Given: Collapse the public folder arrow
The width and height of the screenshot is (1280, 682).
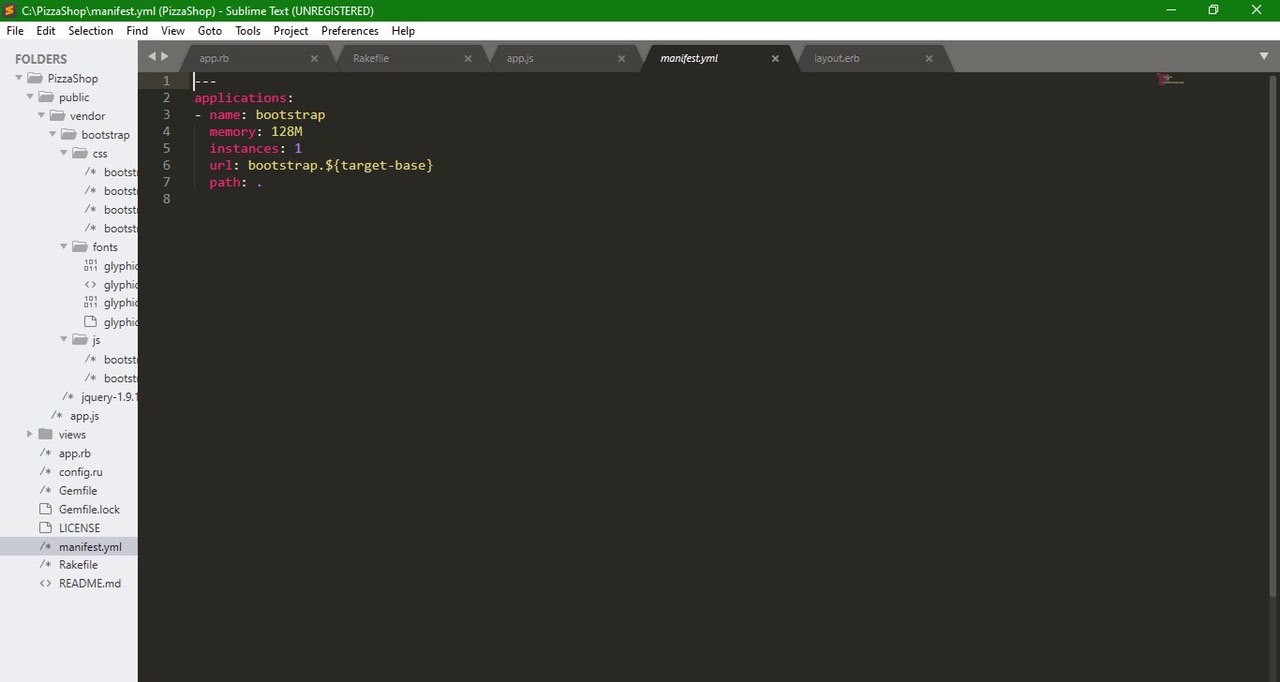Looking at the screenshot, I should (30, 97).
